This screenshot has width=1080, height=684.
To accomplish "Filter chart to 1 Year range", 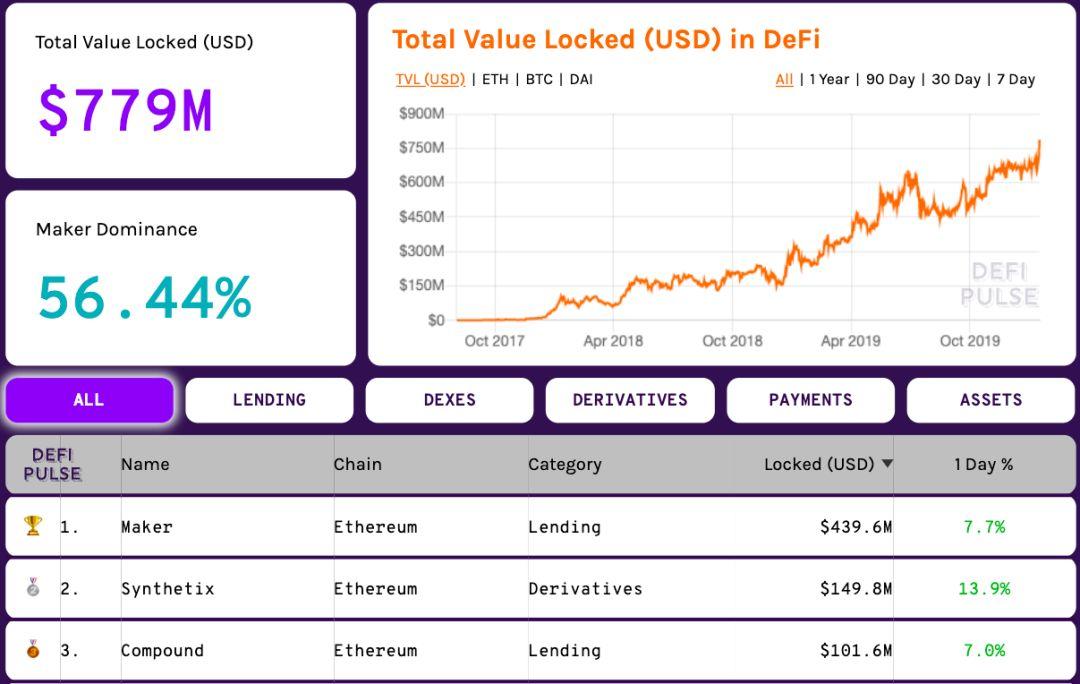I will click(x=829, y=79).
